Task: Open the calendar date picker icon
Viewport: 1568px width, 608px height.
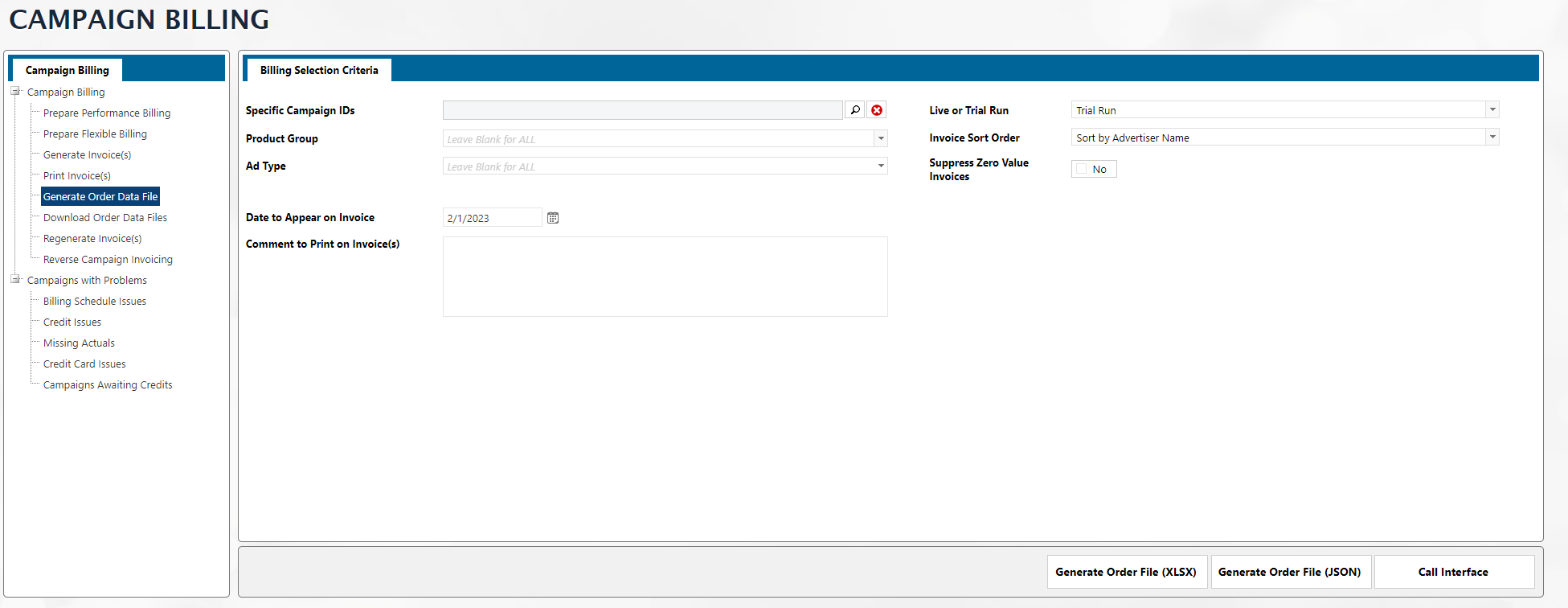Action: click(553, 218)
